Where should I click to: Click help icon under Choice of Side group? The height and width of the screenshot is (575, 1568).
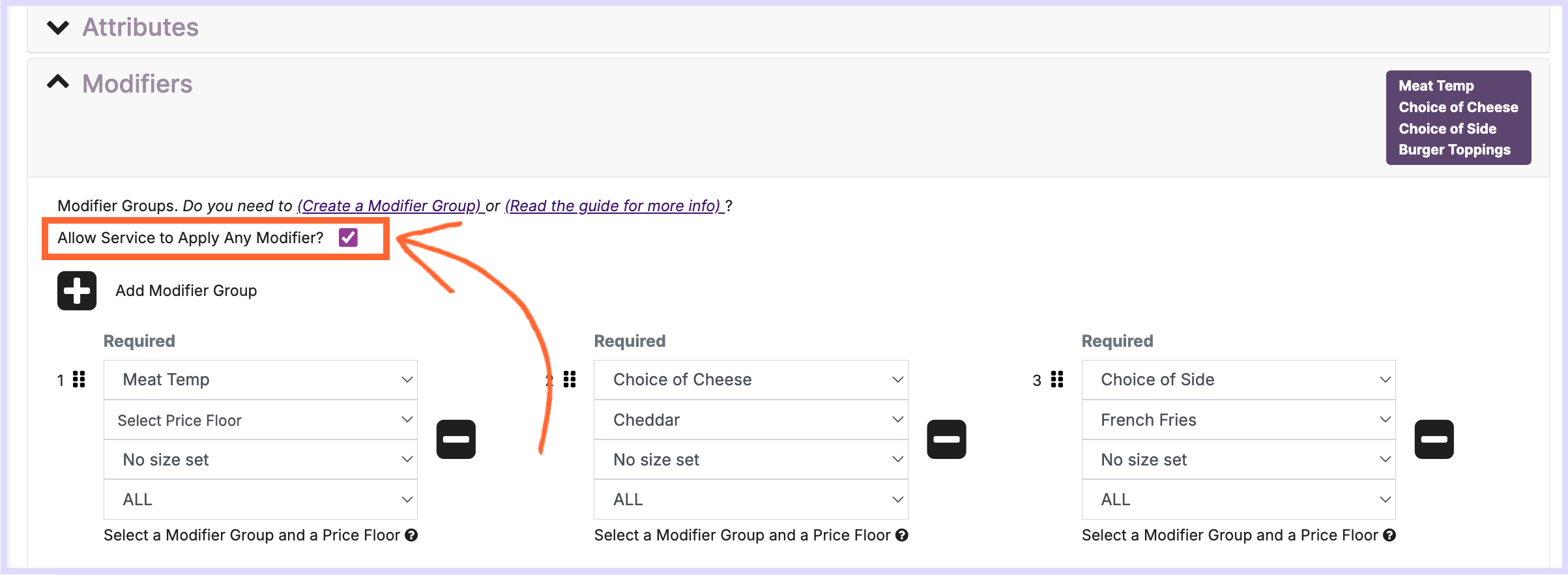(1389, 535)
